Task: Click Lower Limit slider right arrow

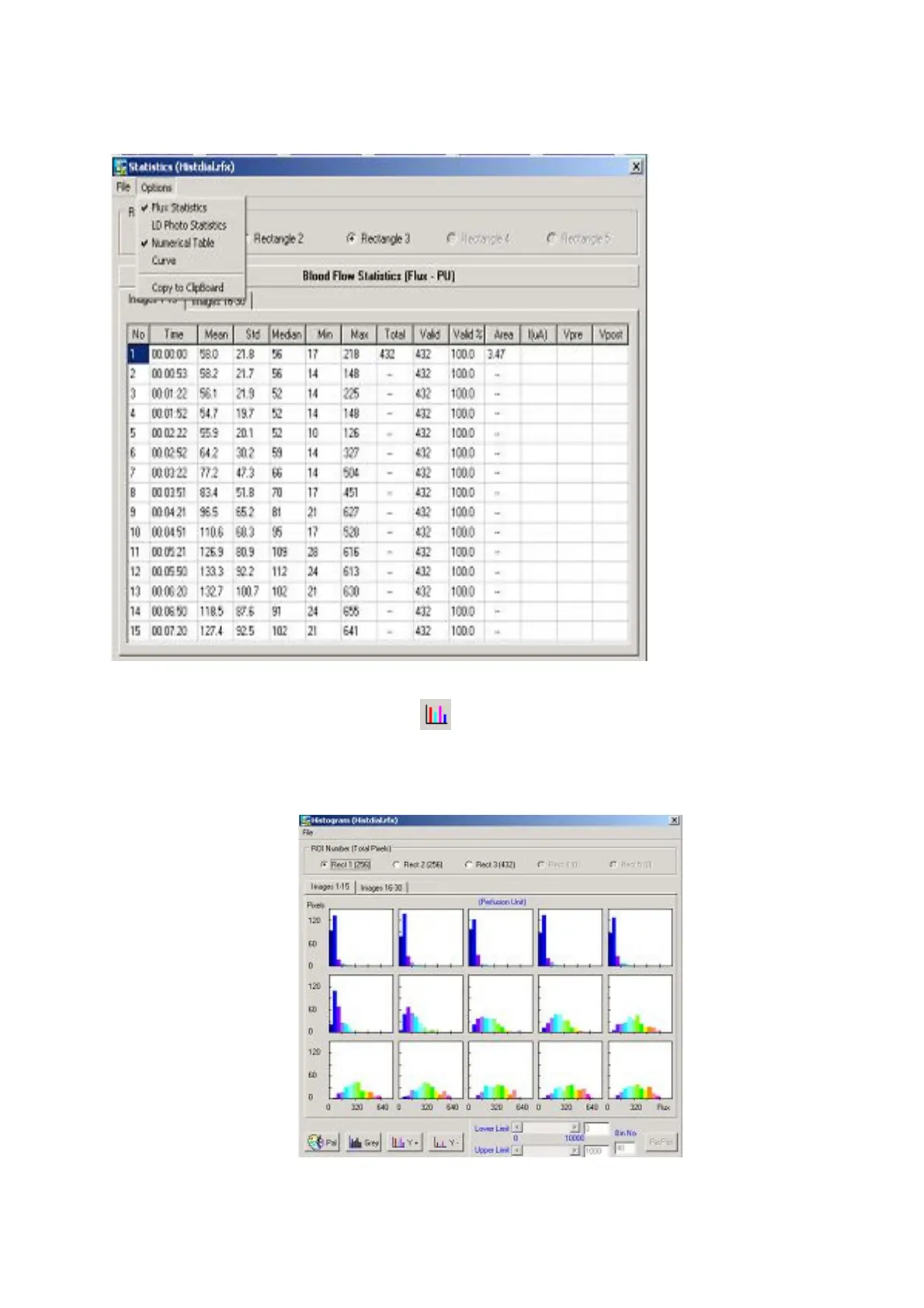Action: [575, 1128]
